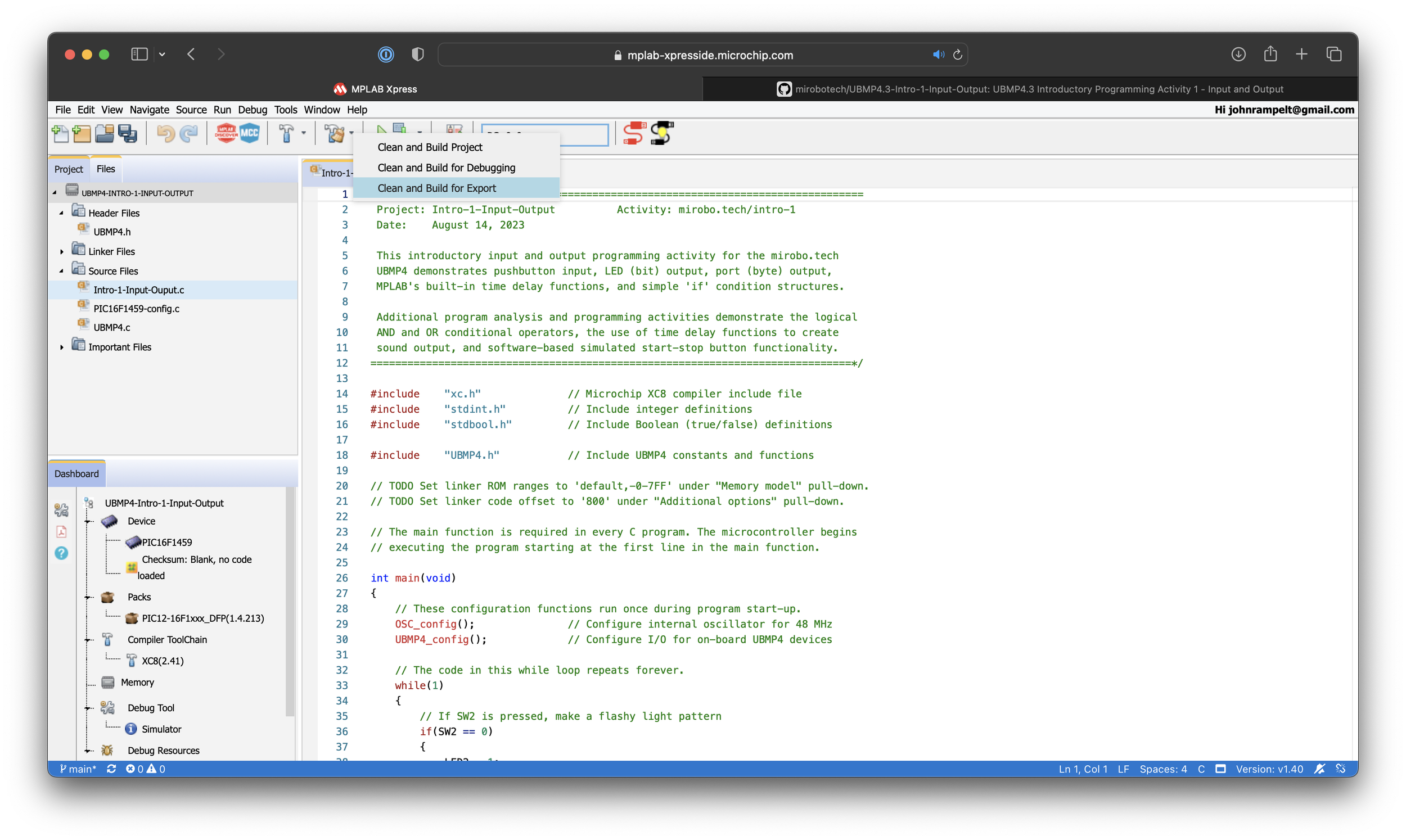Collapse the UBMP4-INTRO-1-INPUT-OUTPUT project node
The width and height of the screenshot is (1406, 840).
point(55,193)
